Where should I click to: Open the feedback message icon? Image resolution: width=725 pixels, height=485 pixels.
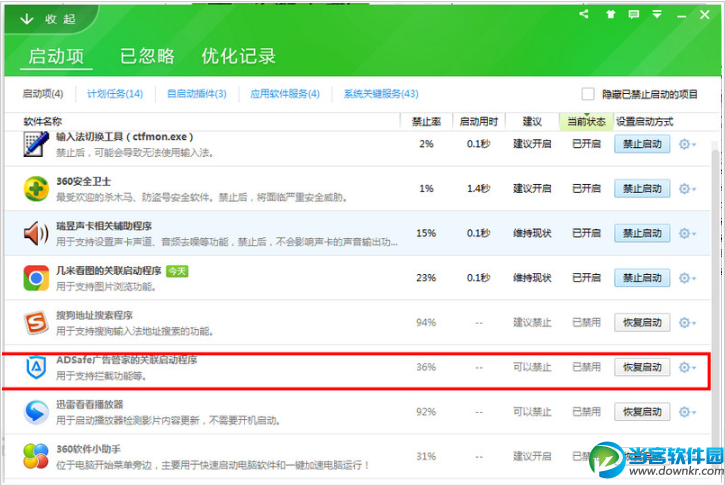(x=633, y=14)
